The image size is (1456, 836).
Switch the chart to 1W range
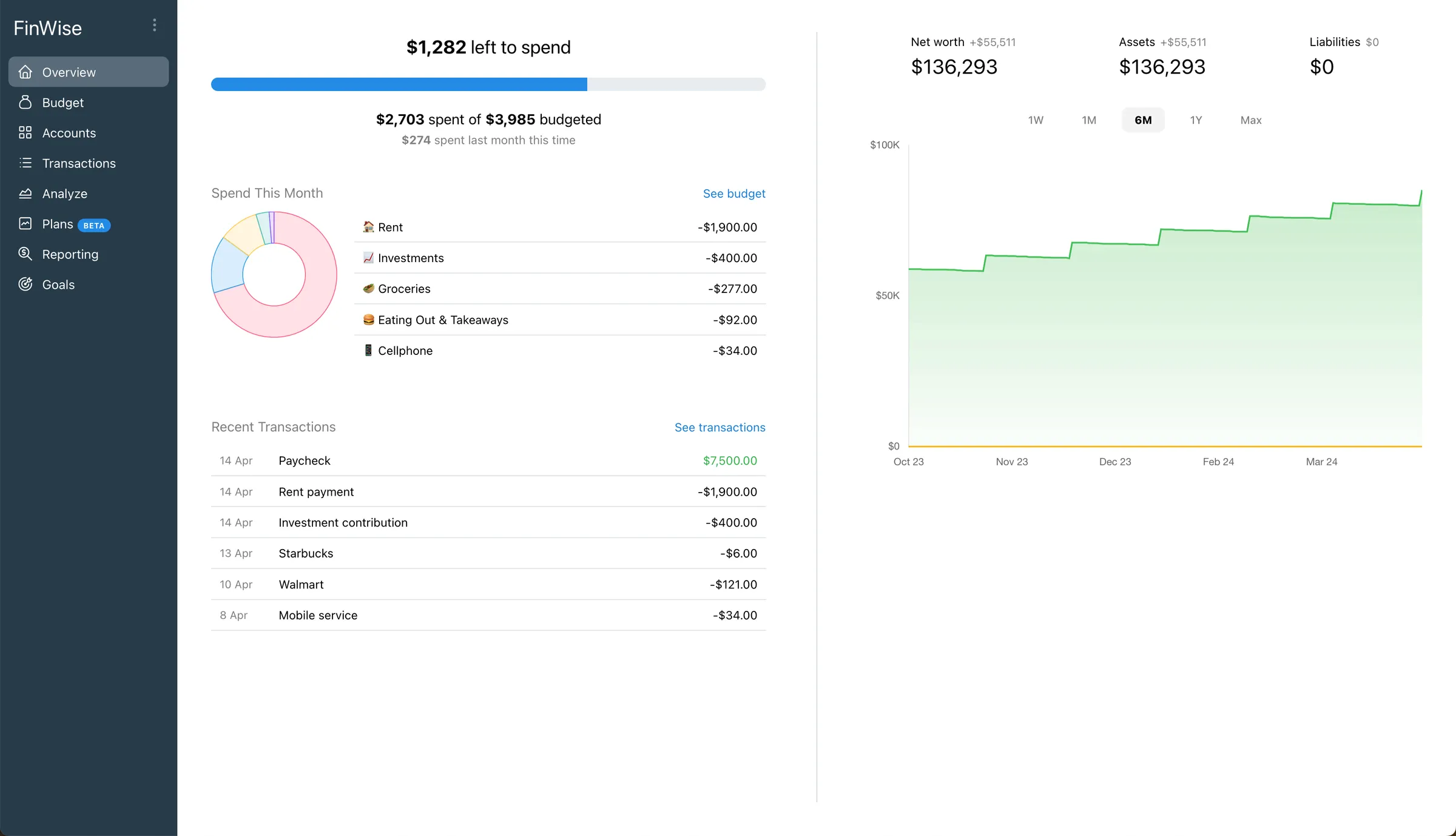point(1036,120)
